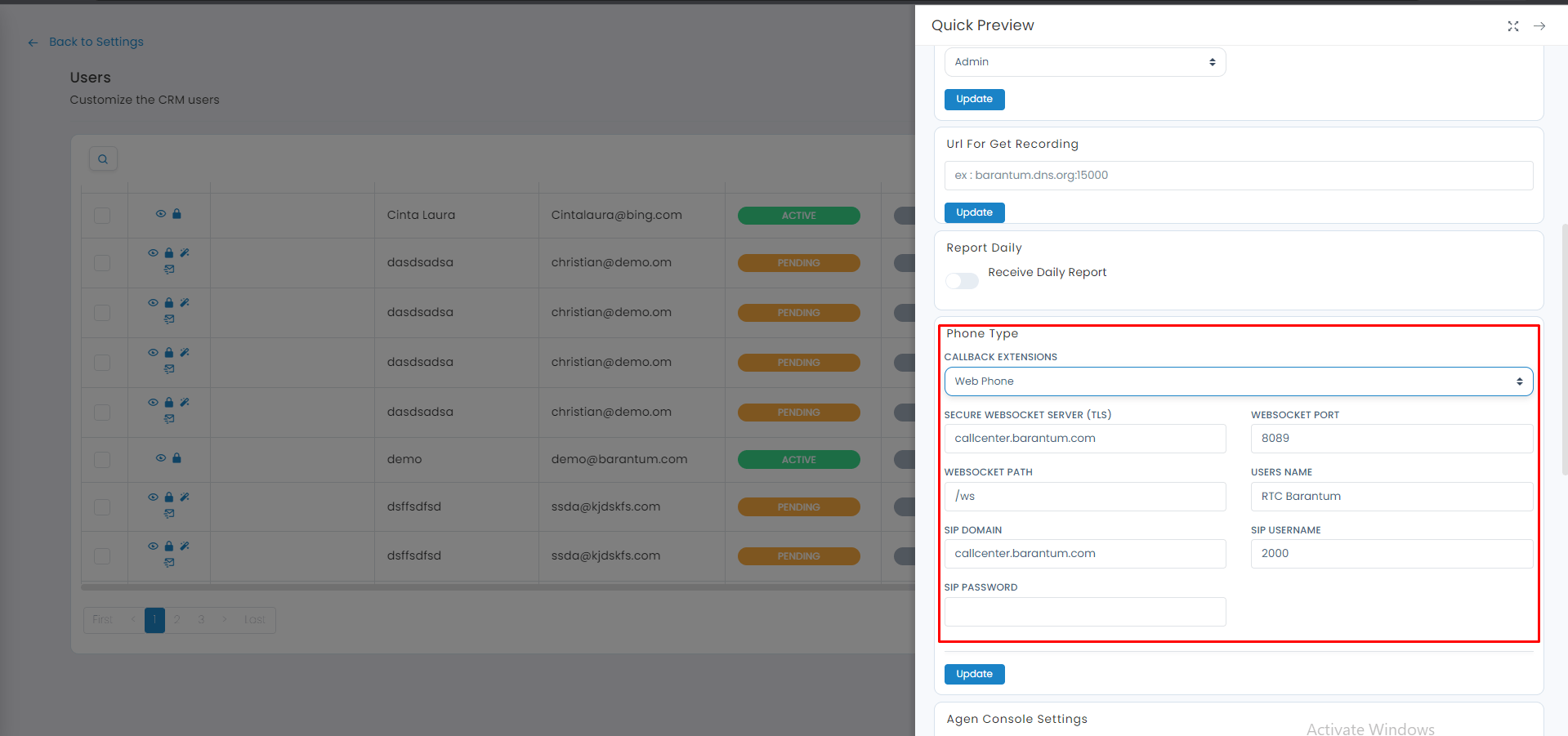Expand Quick Preview to full screen
The height and width of the screenshot is (736, 1568).
point(1513,26)
